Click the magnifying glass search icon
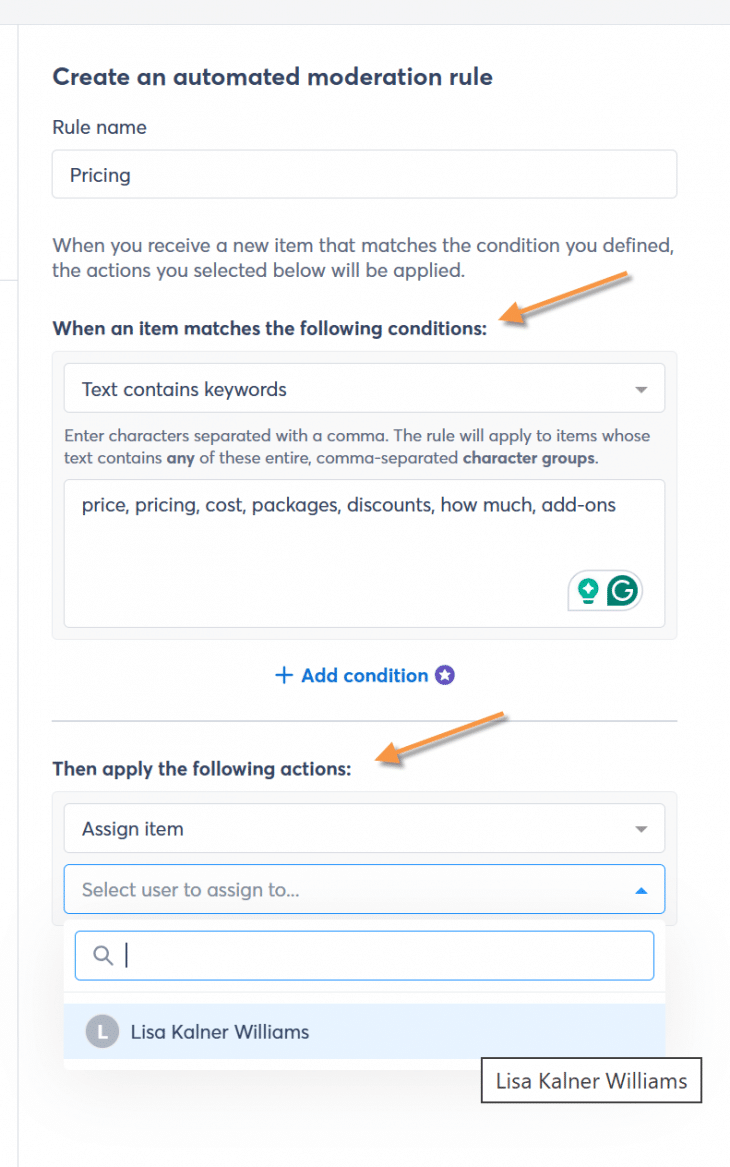The width and height of the screenshot is (730, 1167). [103, 955]
